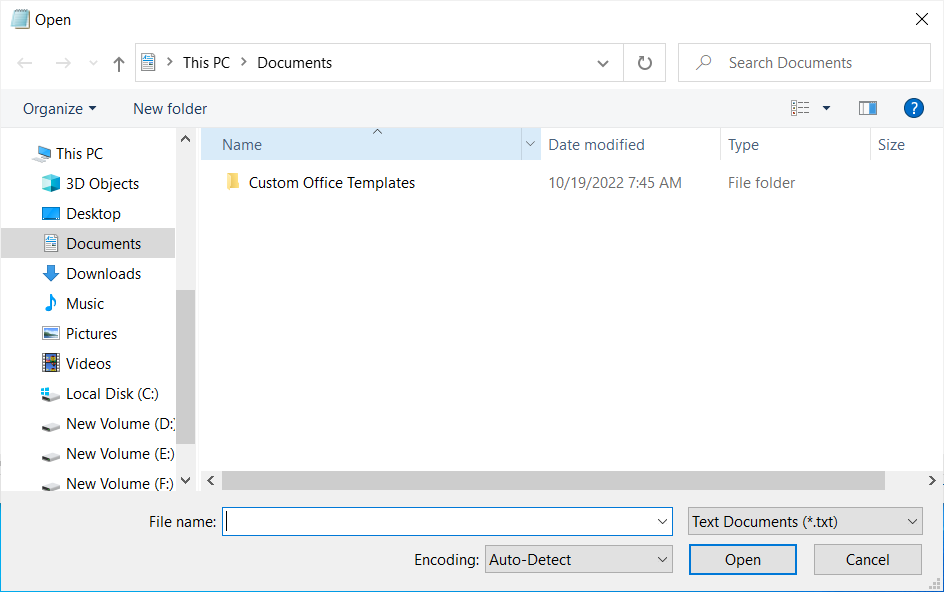Open view options dropdown arrow
944x592 pixels.
(826, 108)
